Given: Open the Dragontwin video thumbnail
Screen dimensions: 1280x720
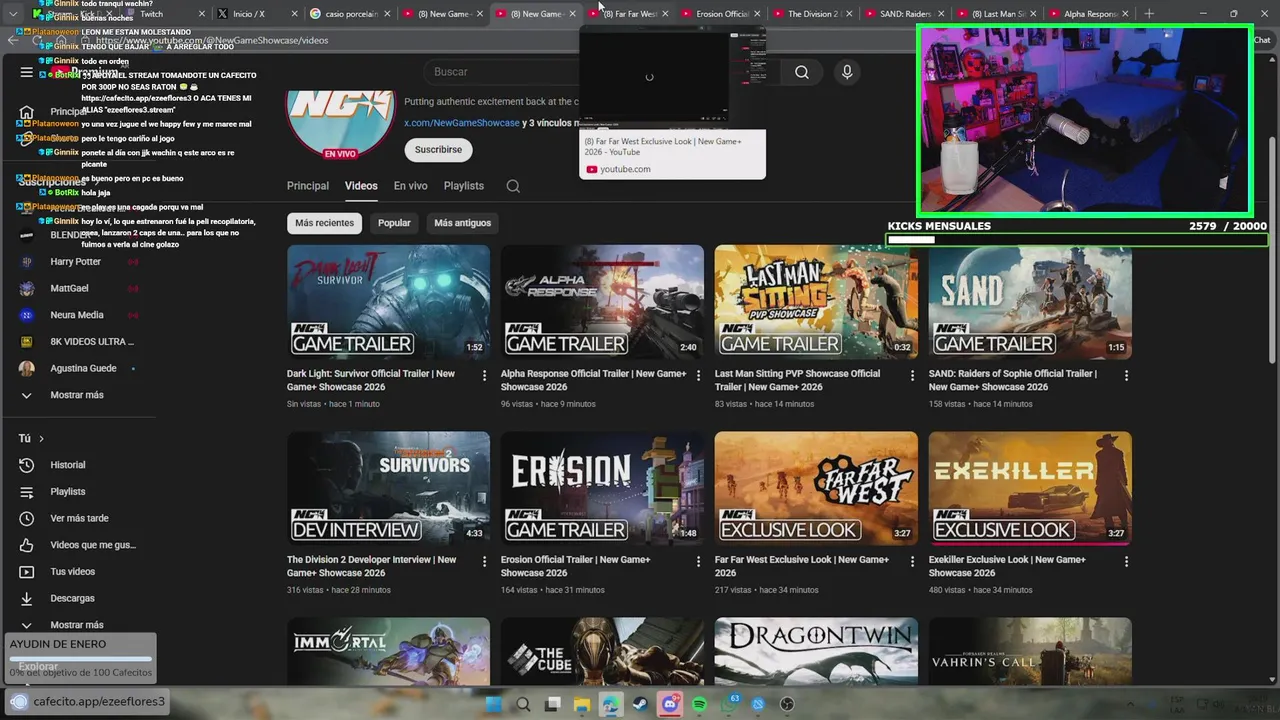Looking at the screenshot, I should point(816,651).
